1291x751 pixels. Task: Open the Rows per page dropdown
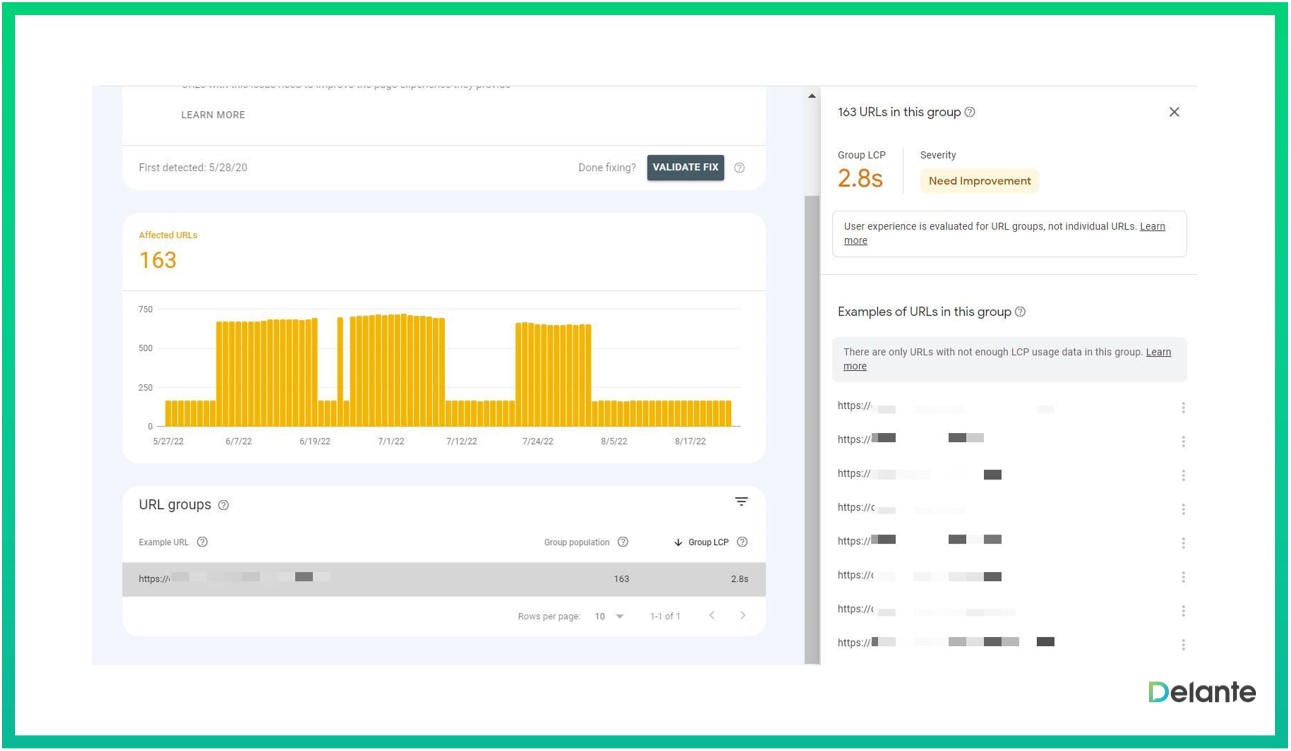click(x=609, y=616)
